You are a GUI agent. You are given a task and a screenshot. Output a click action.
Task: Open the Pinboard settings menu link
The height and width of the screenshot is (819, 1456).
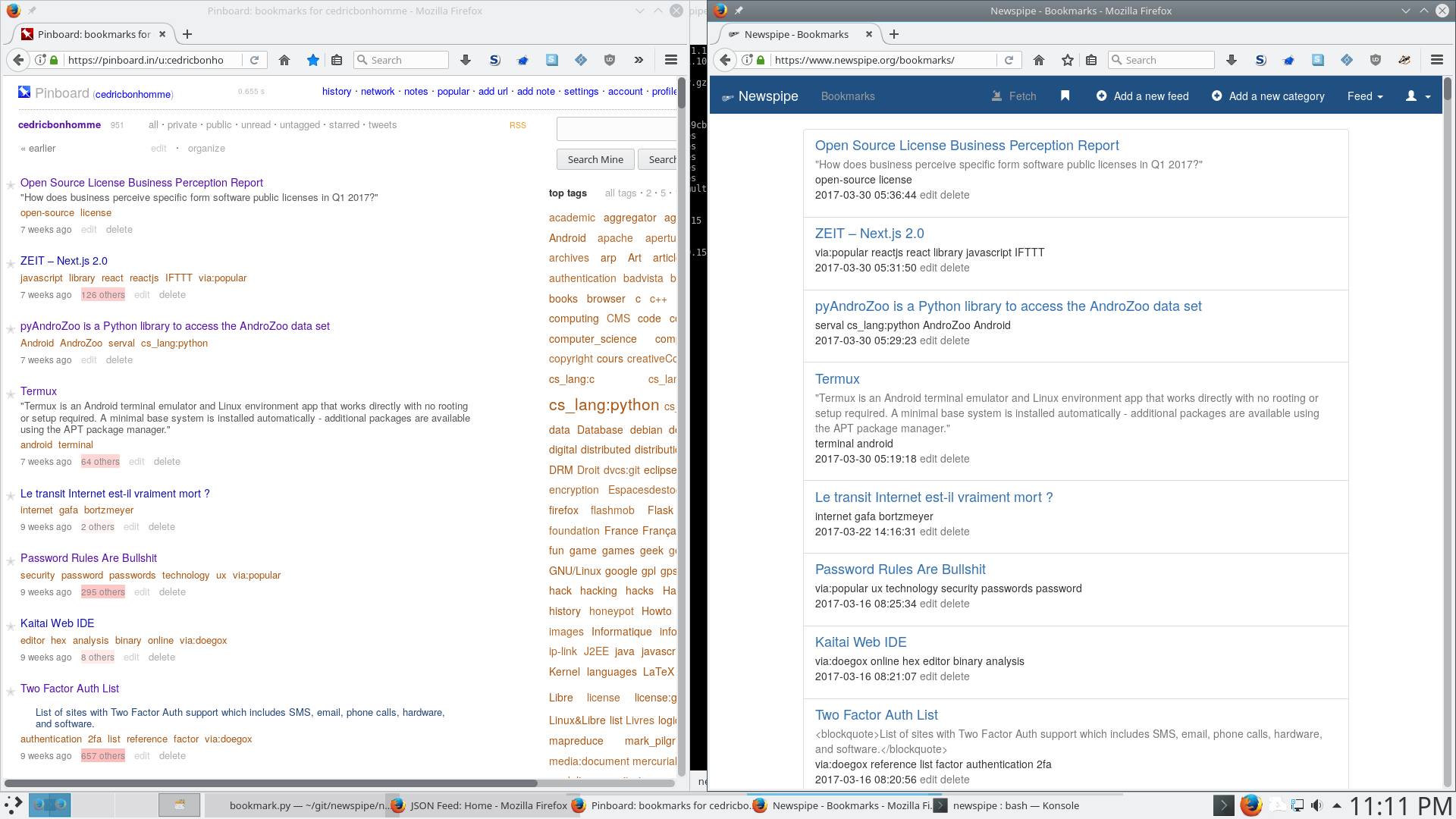tap(581, 91)
